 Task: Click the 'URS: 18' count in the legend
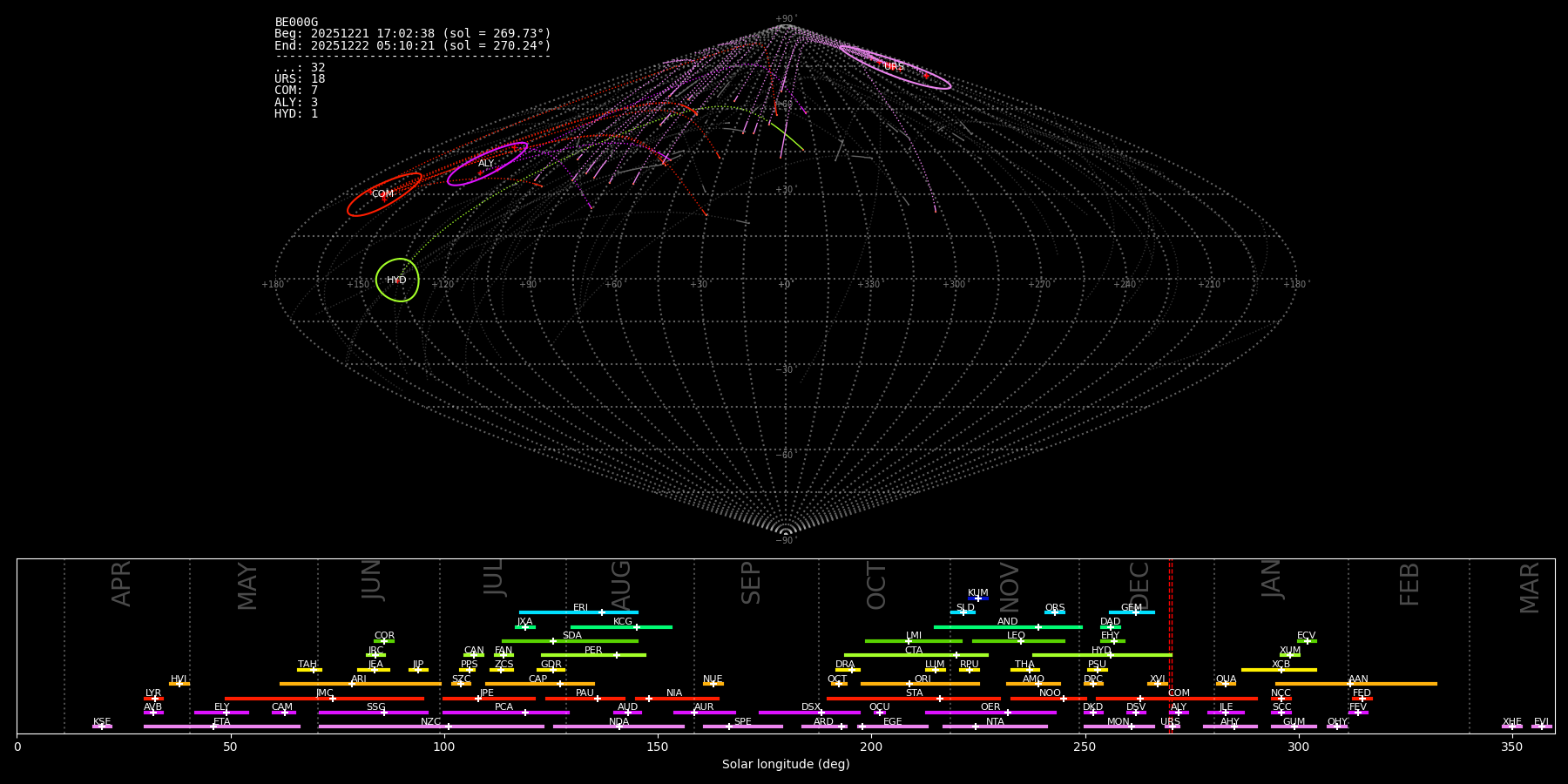pyautogui.click(x=300, y=79)
